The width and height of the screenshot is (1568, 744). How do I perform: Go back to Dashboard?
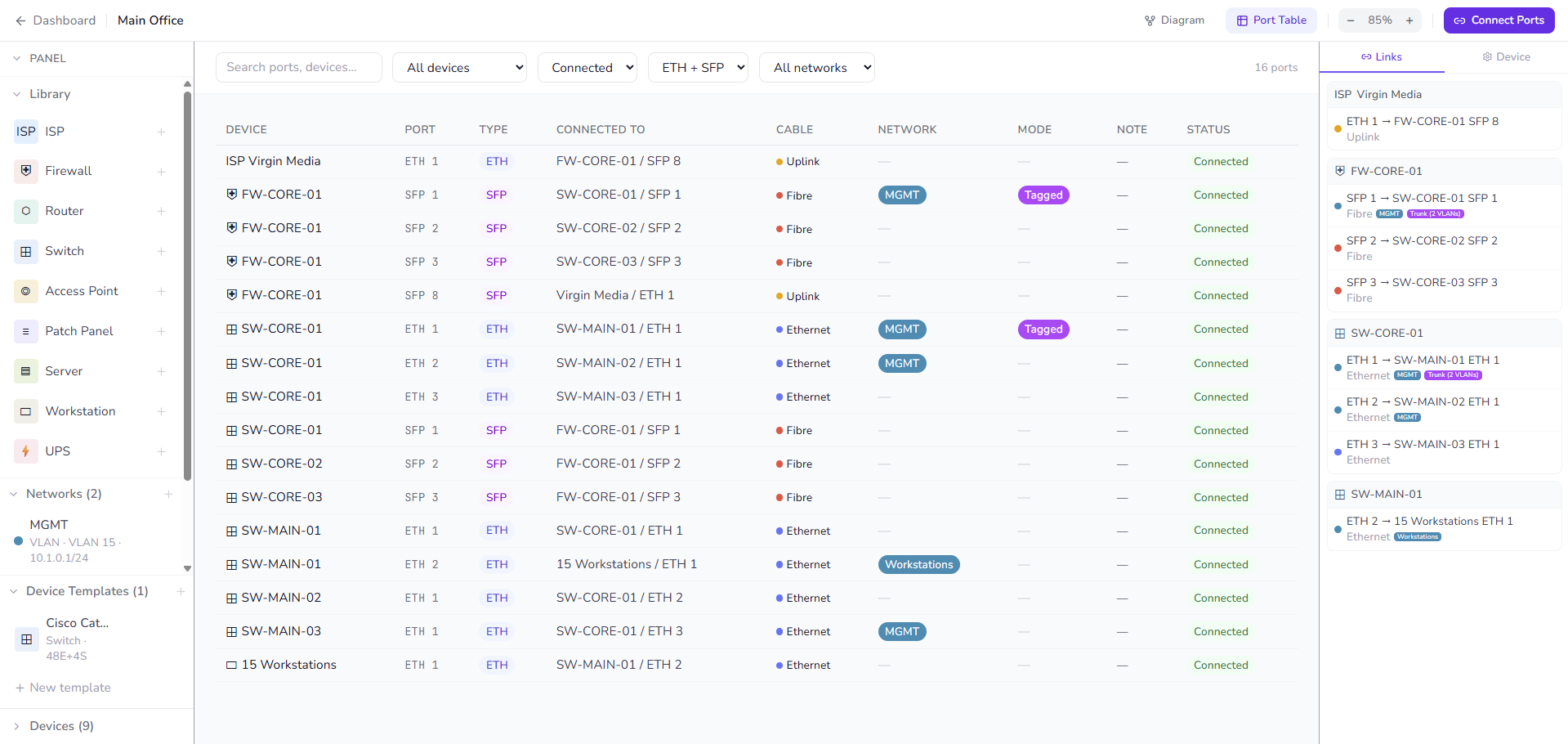coord(56,20)
